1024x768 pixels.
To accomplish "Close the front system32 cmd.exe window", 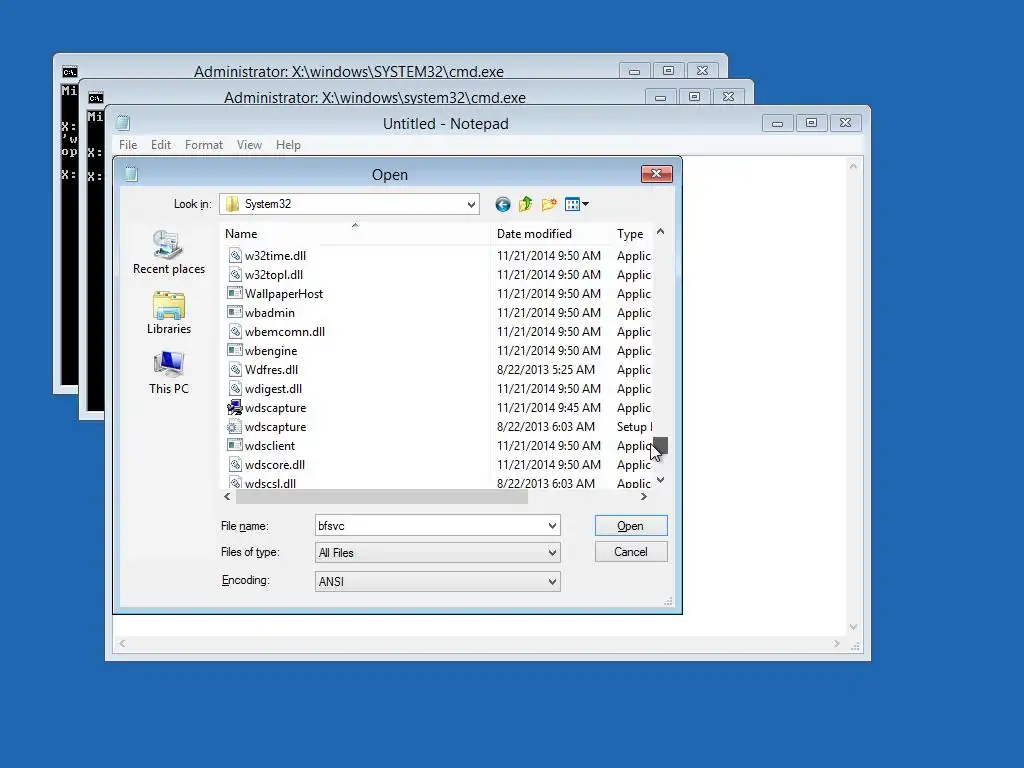I will (x=728, y=97).
